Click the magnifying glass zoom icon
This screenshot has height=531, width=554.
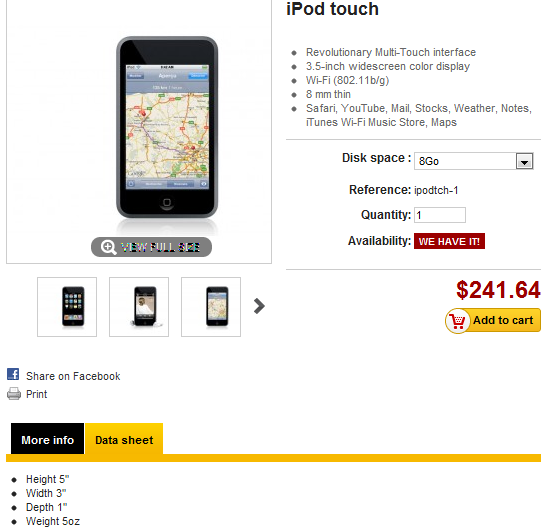pyautogui.click(x=108, y=247)
